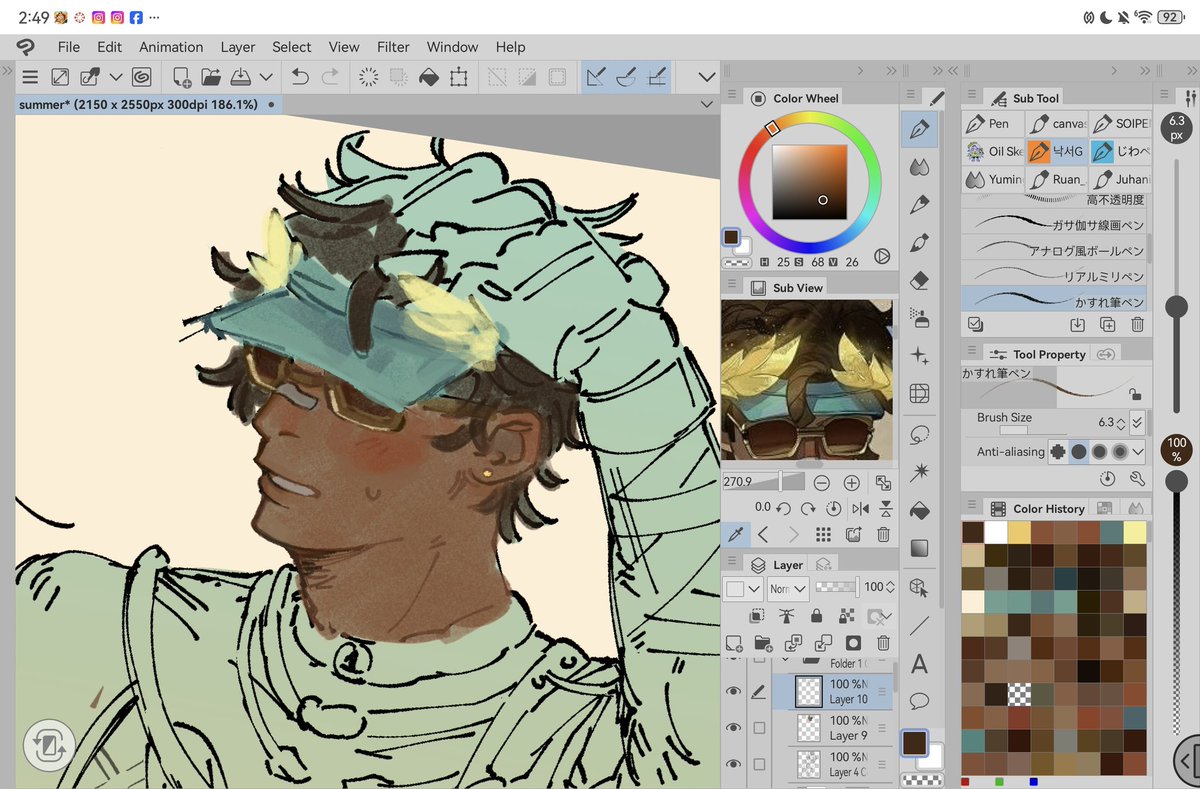Image resolution: width=1200 pixels, height=789 pixels.
Task: Open the layer blending mode dropdown
Action: (788, 589)
